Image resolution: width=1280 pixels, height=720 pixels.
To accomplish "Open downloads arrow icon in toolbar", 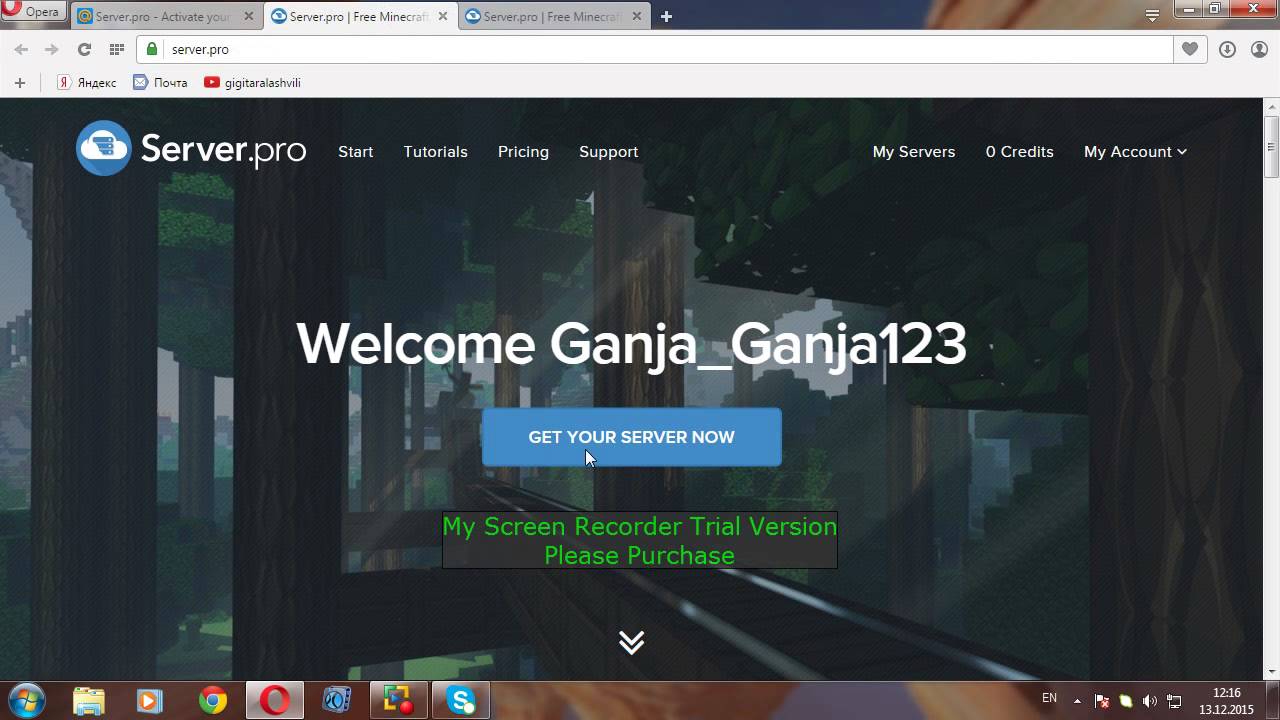I will pos(1227,49).
